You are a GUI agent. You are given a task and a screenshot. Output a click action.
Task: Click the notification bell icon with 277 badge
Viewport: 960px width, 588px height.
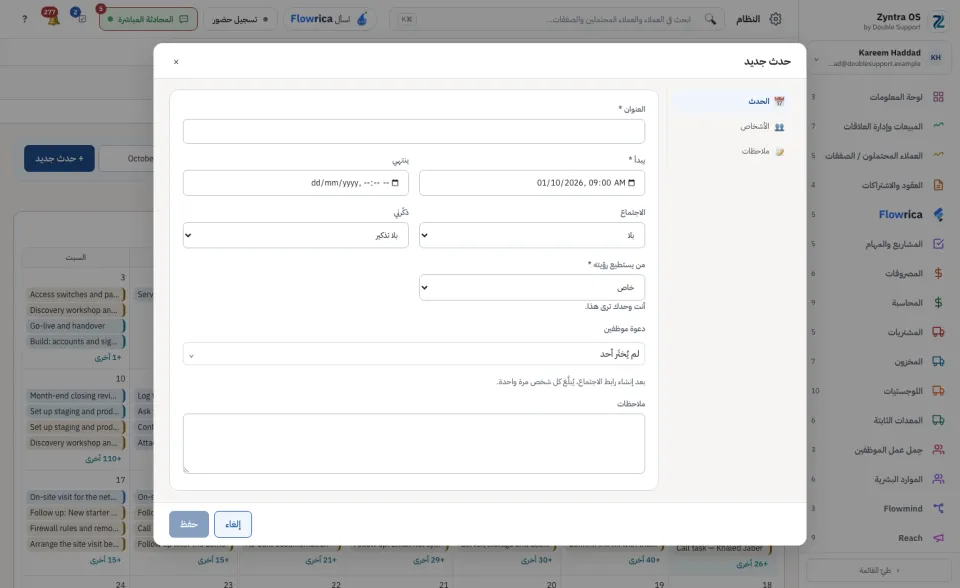[x=51, y=17]
